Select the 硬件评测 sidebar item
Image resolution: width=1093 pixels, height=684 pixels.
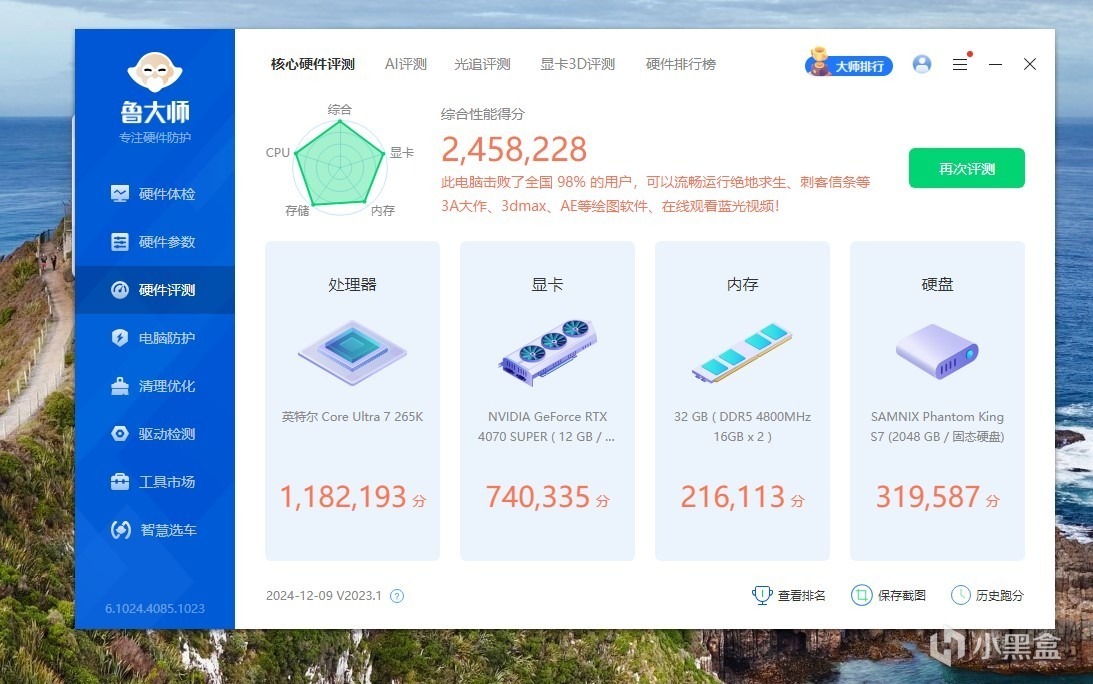point(155,290)
